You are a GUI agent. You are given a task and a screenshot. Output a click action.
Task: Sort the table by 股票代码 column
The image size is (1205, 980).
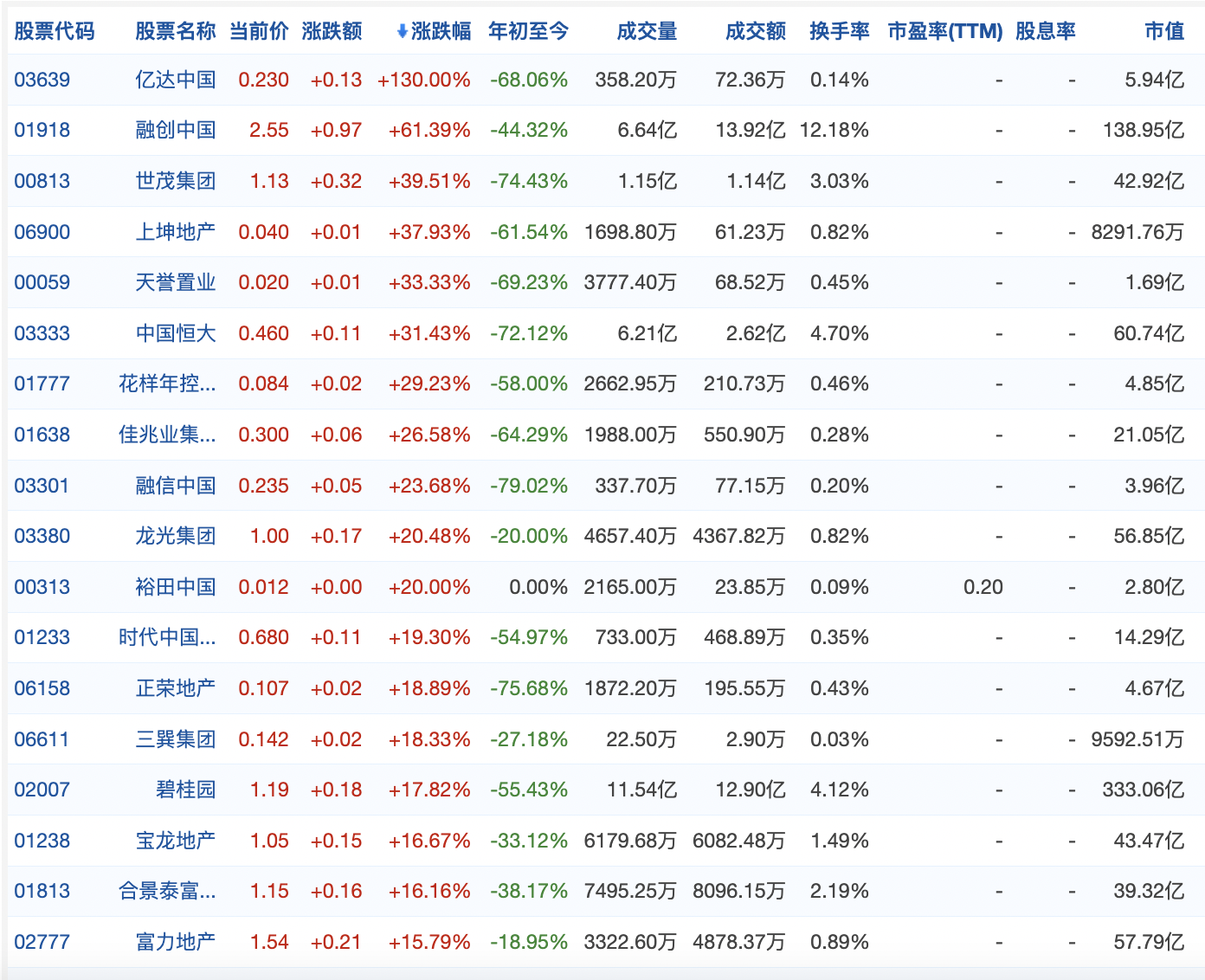pos(55,32)
